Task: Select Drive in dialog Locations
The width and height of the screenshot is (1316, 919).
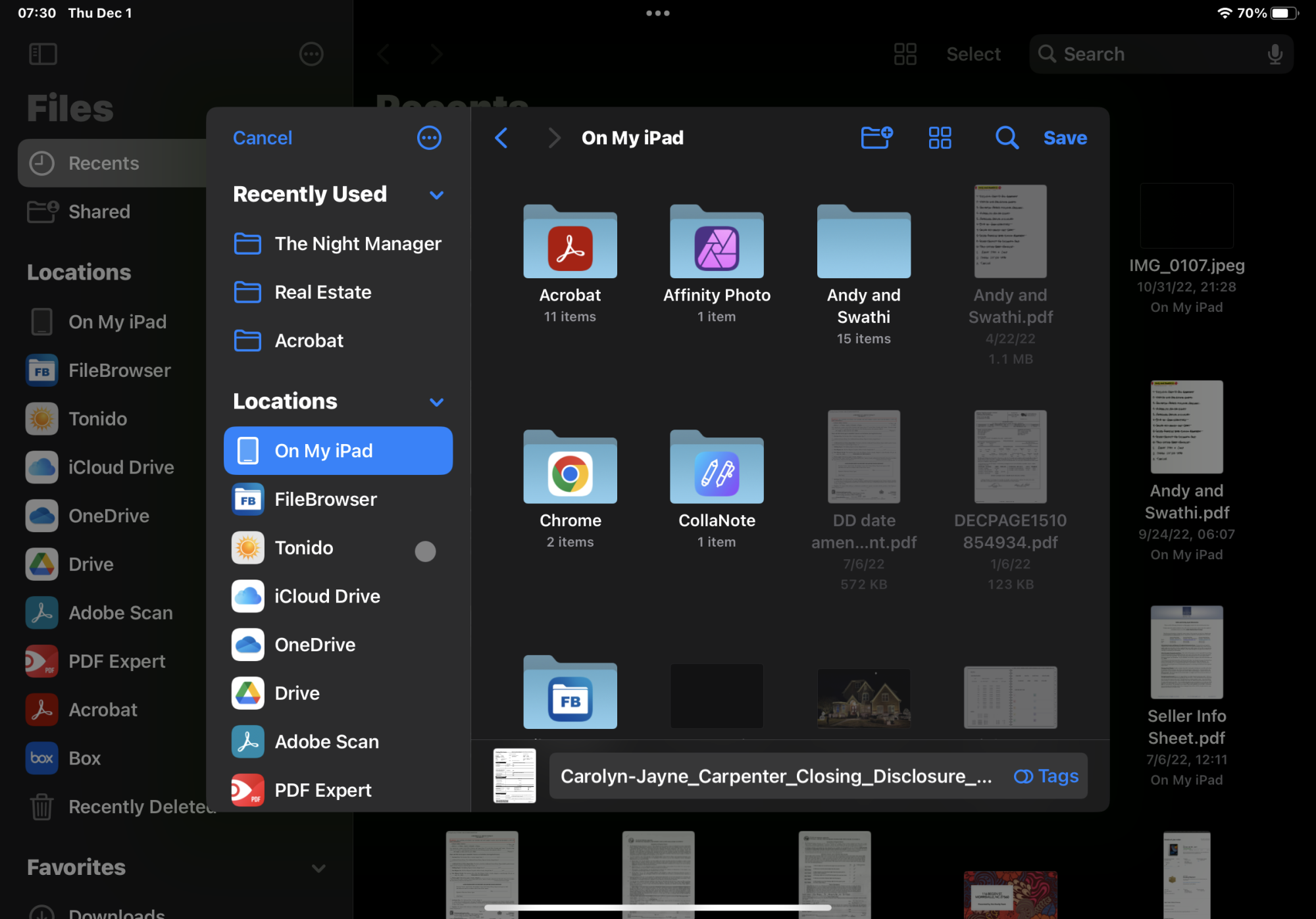Action: click(338, 693)
